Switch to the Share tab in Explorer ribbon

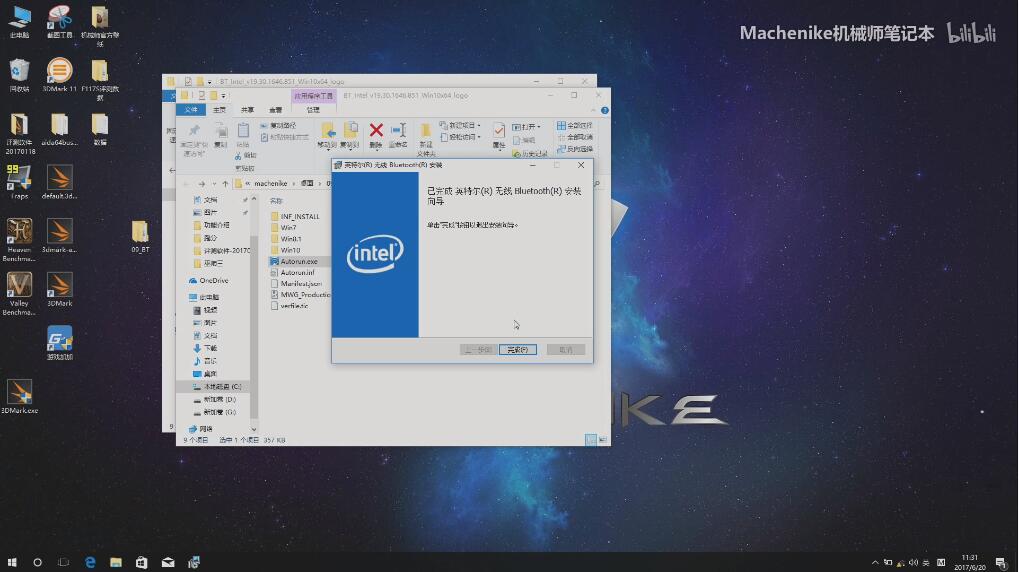click(248, 110)
